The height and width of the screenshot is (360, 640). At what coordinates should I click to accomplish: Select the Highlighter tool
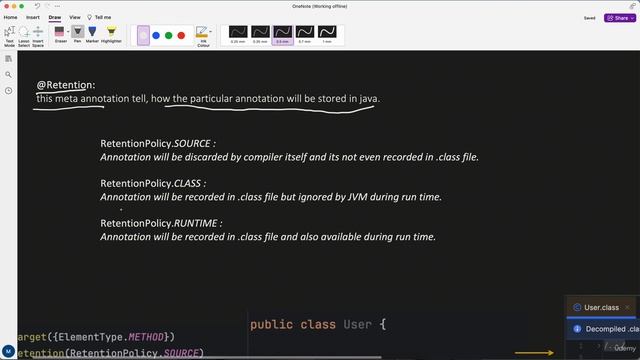coord(111,35)
